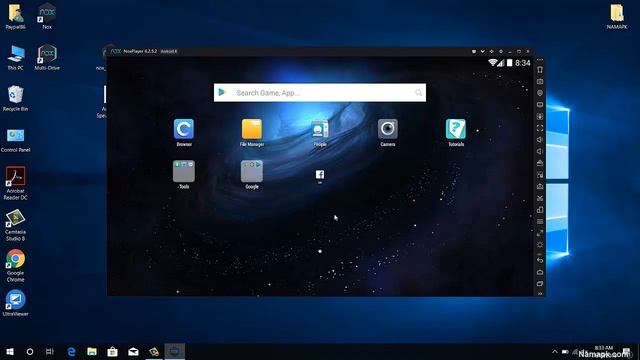Open Microsoft Store from taskbar

pos(113,351)
